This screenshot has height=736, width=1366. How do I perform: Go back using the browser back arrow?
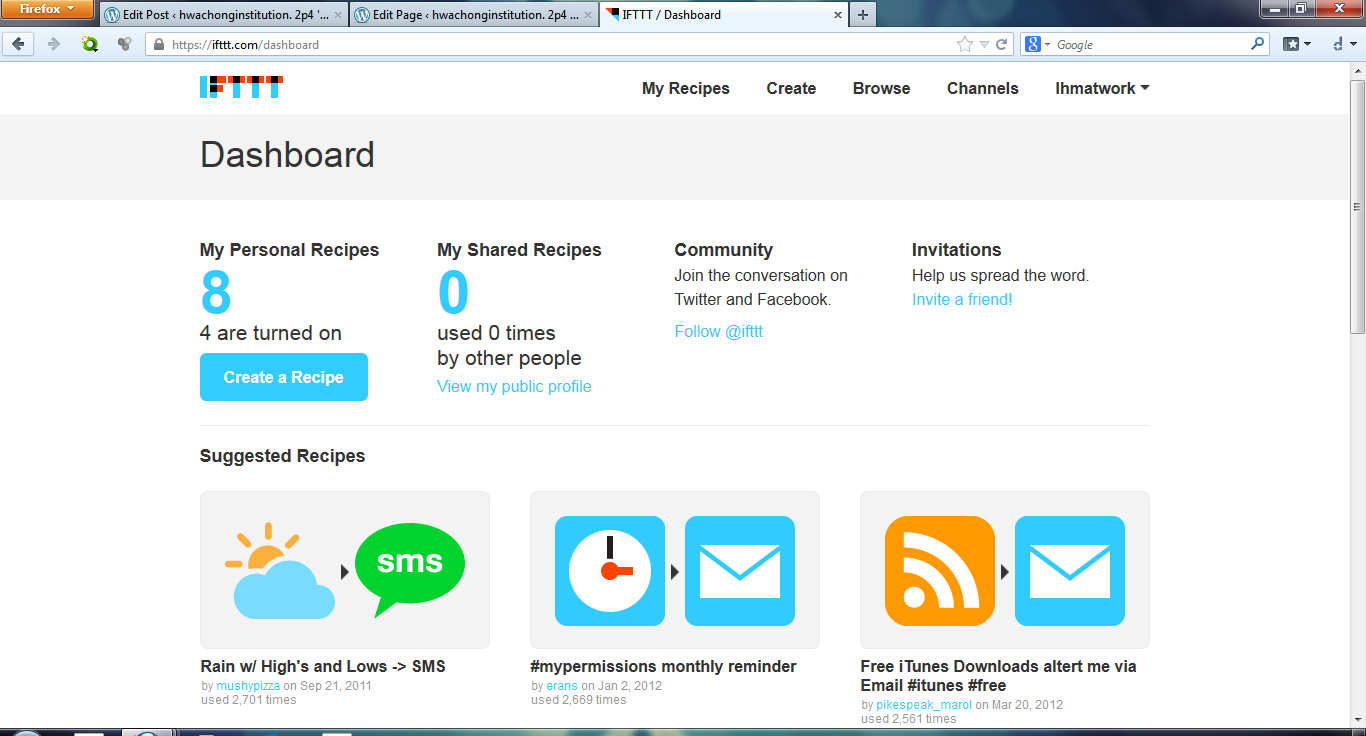(x=19, y=44)
